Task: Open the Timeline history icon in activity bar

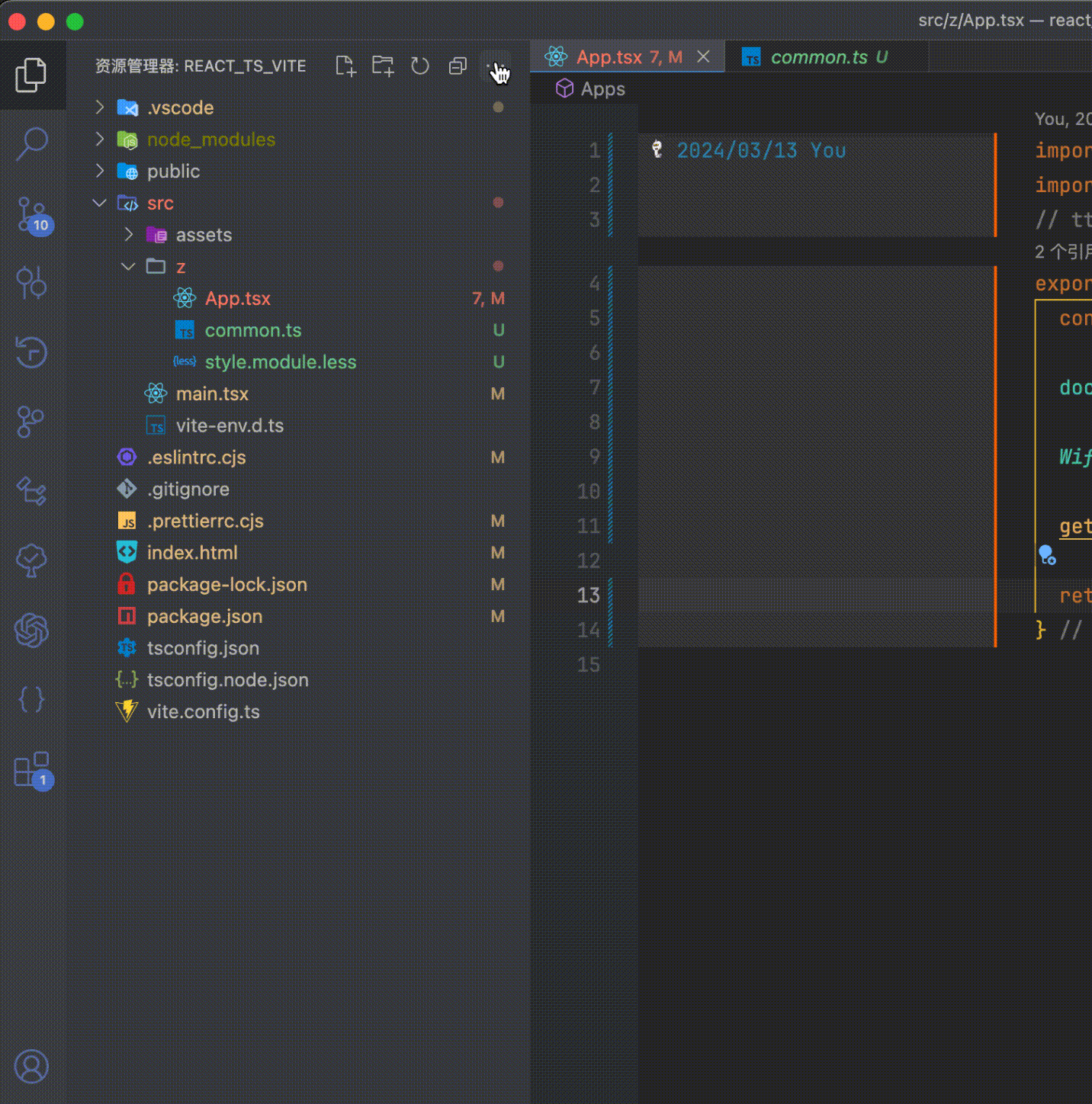Action: pos(31,351)
